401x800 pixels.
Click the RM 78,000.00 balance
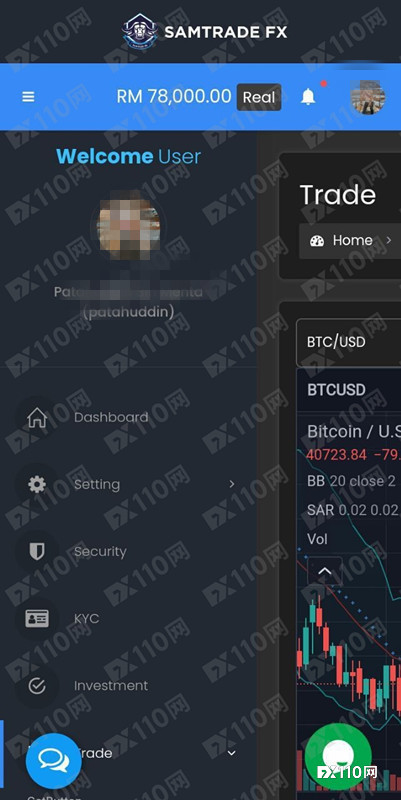tap(173, 96)
